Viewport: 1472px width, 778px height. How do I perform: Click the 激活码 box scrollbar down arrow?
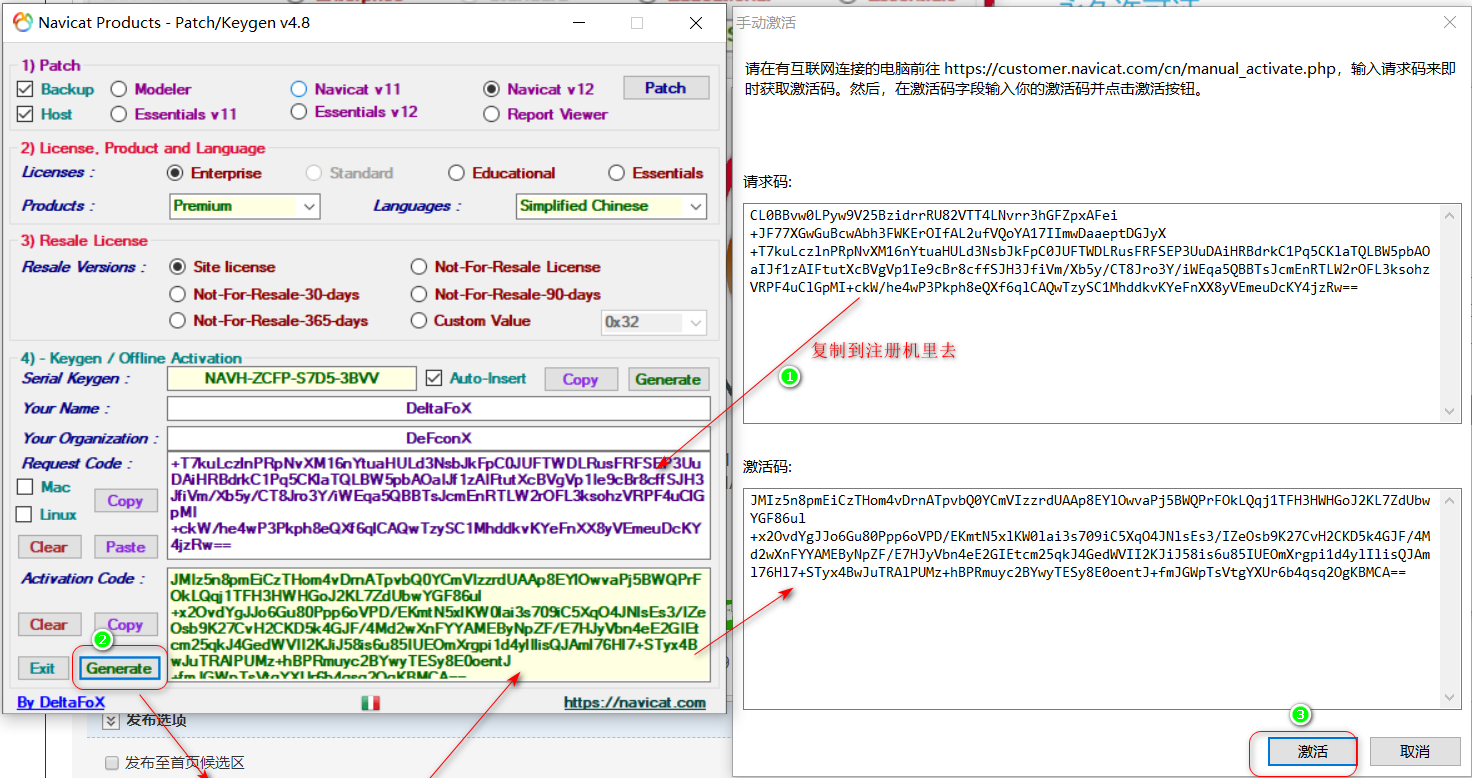click(x=1449, y=698)
